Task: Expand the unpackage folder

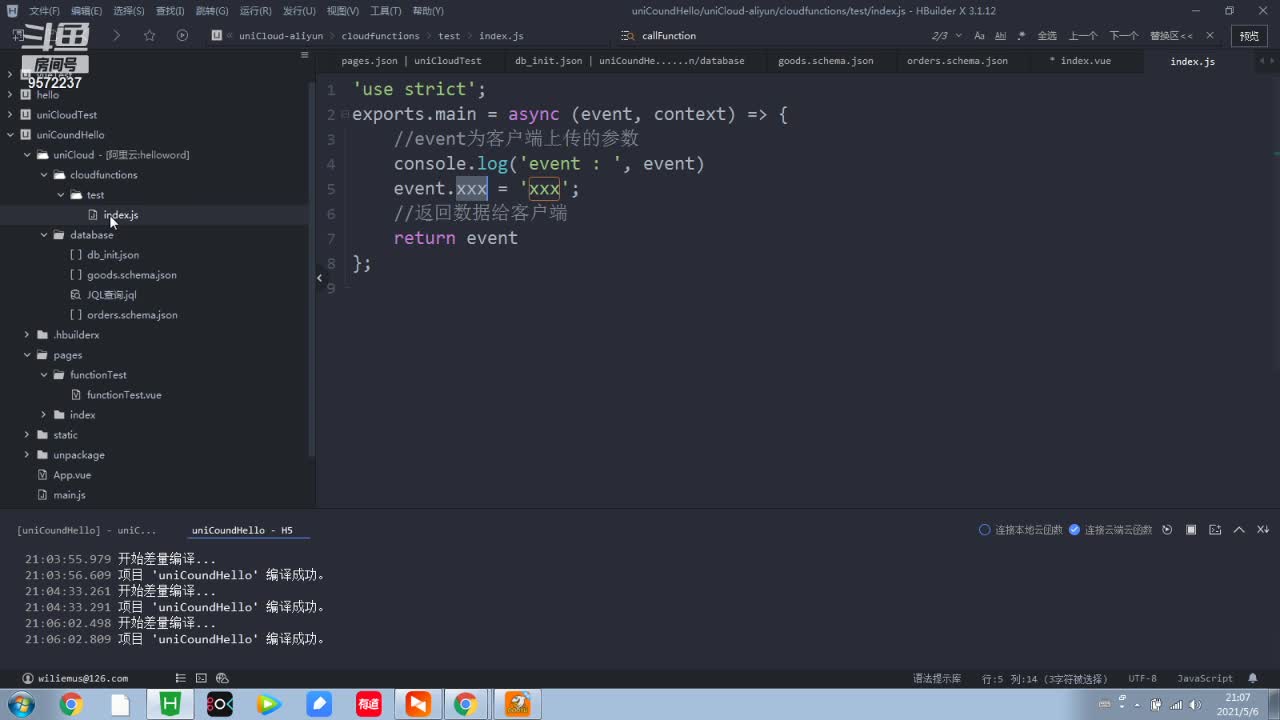Action: point(27,455)
